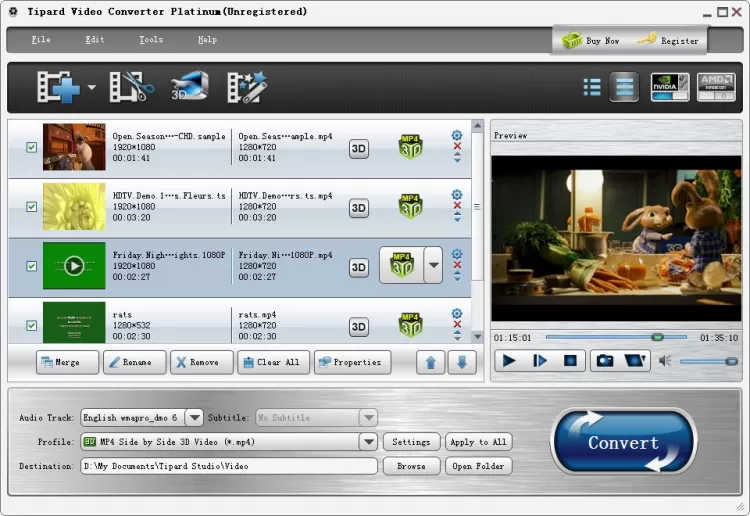Click the Rename button
This screenshot has width=750, height=516.
tap(135, 362)
